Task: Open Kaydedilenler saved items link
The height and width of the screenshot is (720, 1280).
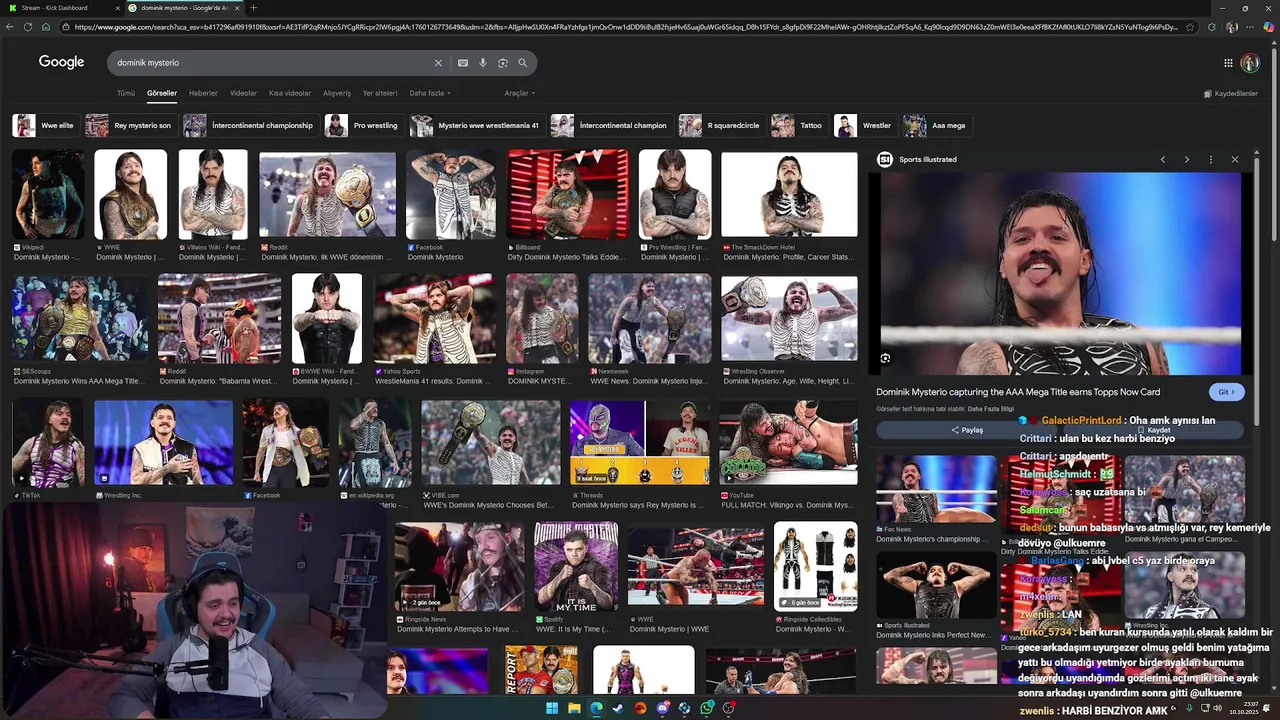Action: tap(1230, 93)
